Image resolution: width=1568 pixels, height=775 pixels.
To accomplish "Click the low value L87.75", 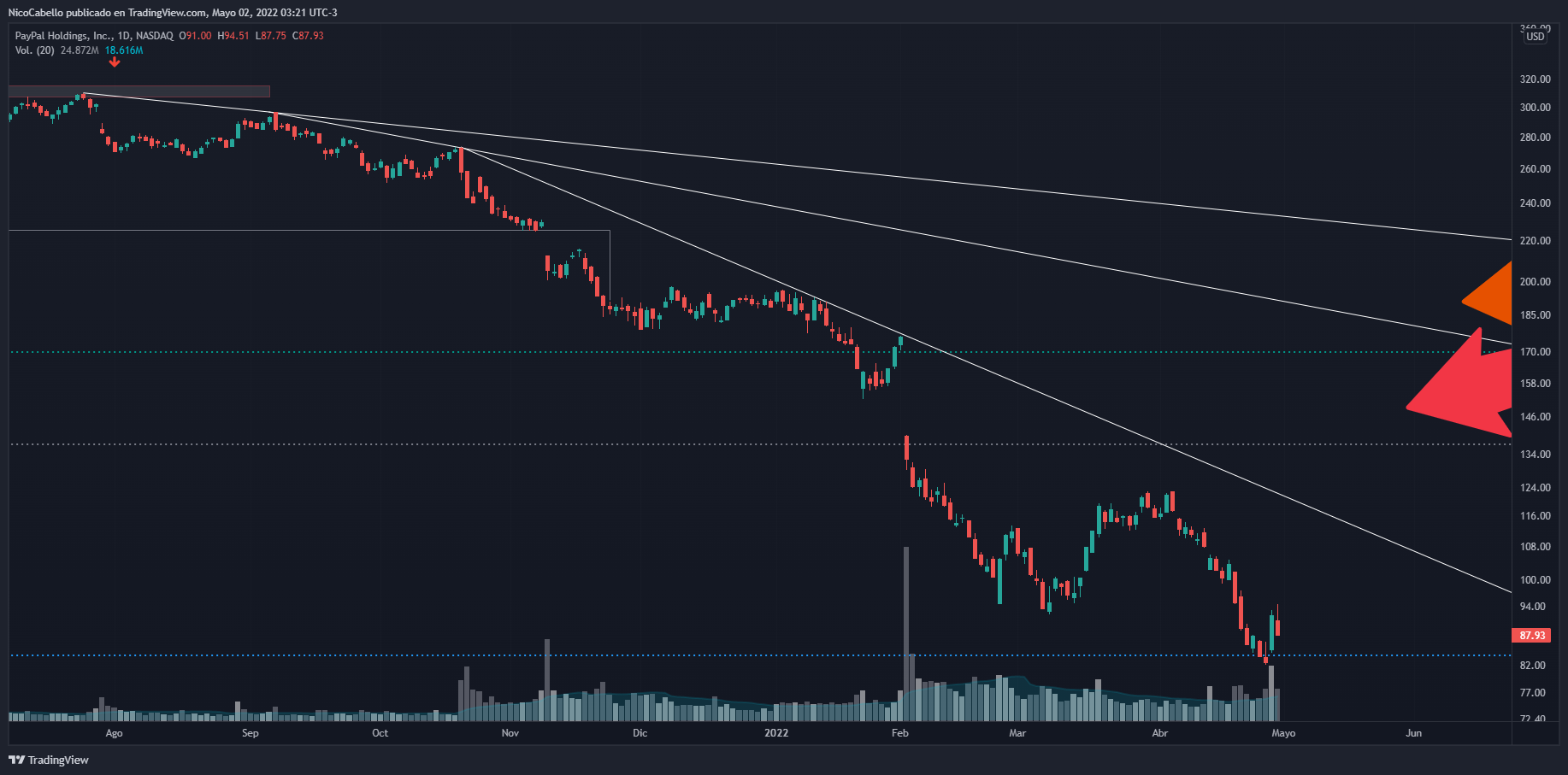I will tap(270, 36).
